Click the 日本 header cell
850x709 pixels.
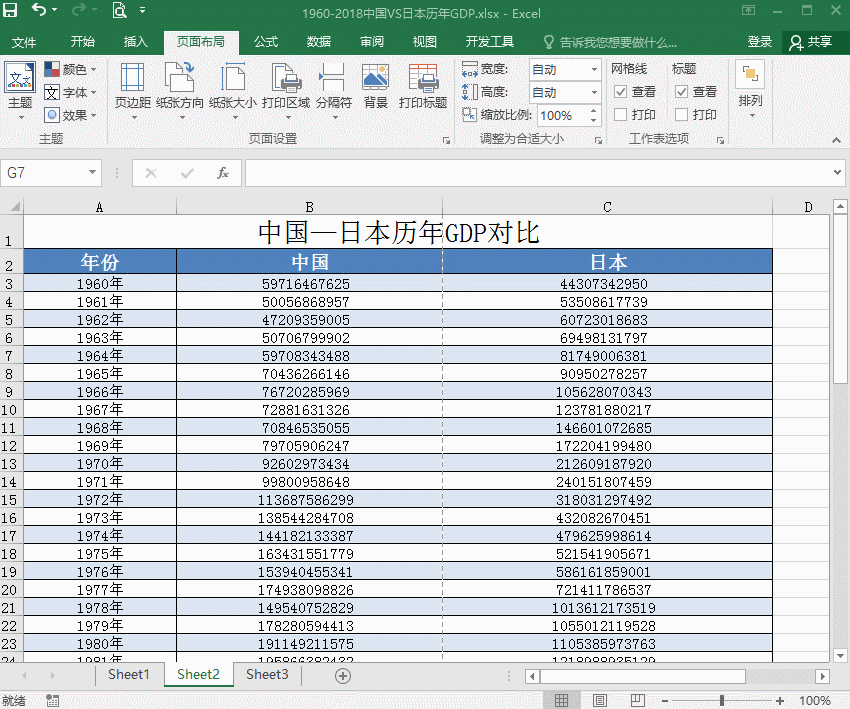click(608, 262)
